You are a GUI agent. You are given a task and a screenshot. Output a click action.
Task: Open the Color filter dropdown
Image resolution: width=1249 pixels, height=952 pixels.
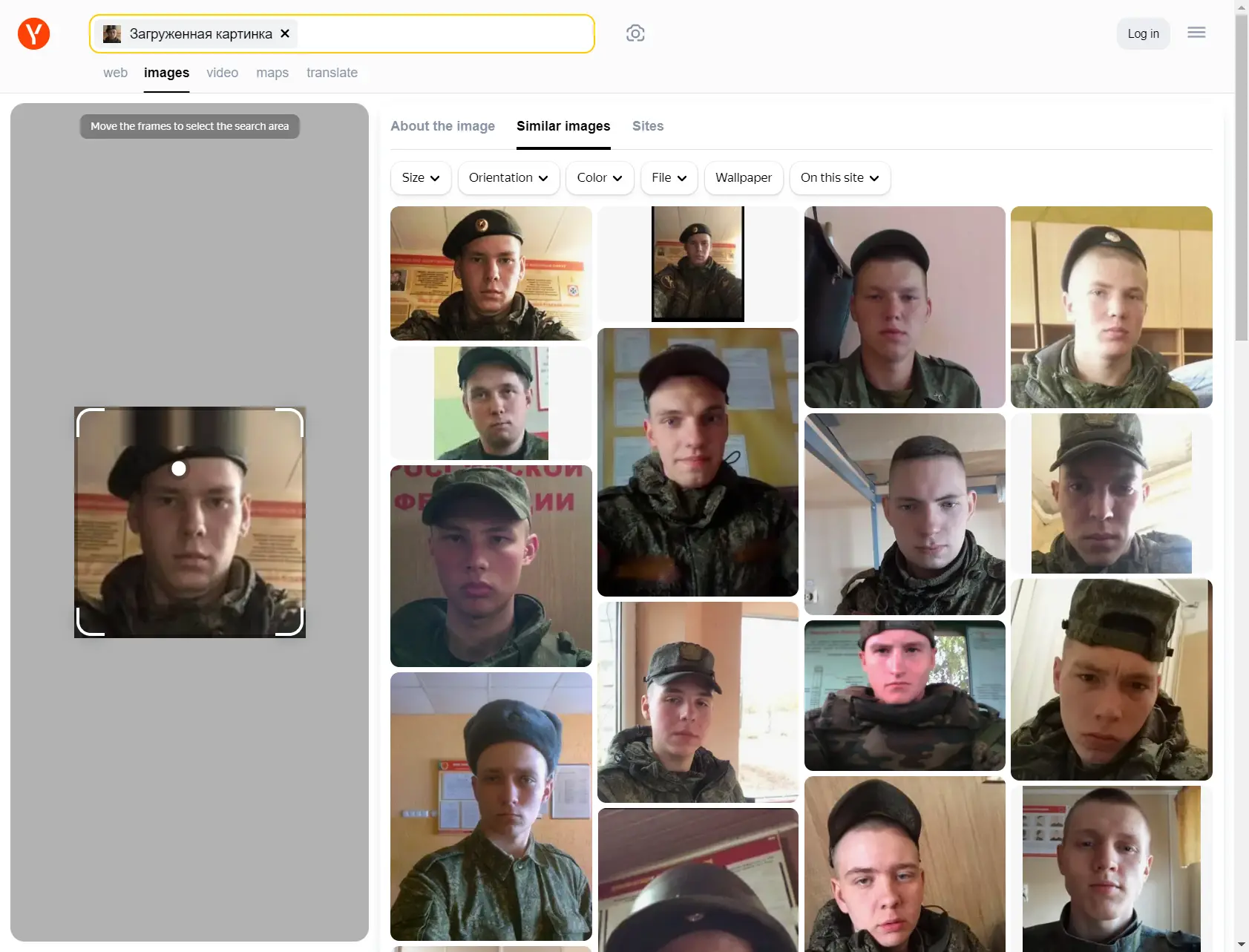click(x=599, y=178)
